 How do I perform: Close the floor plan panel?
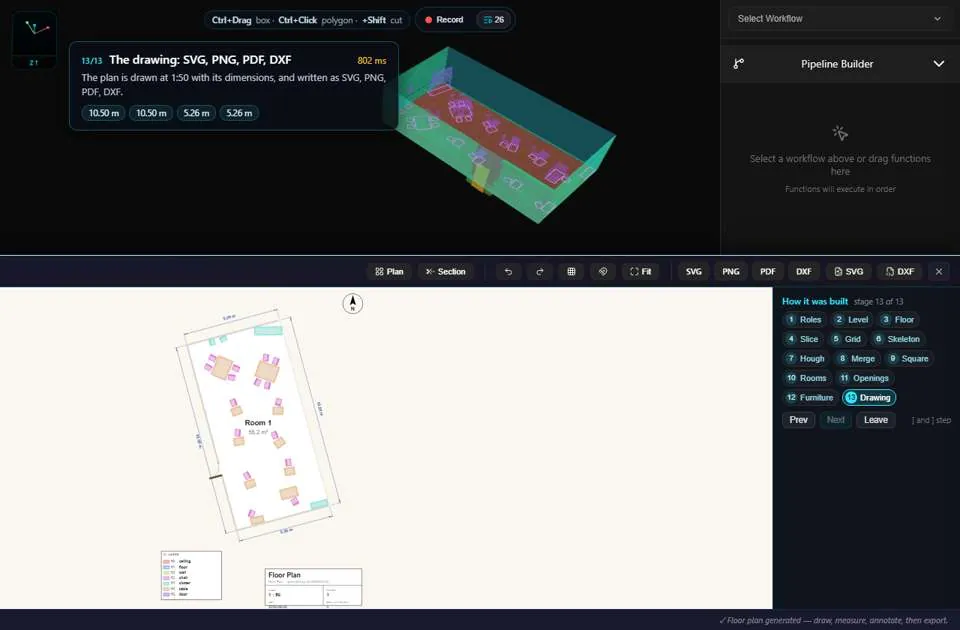(x=939, y=271)
